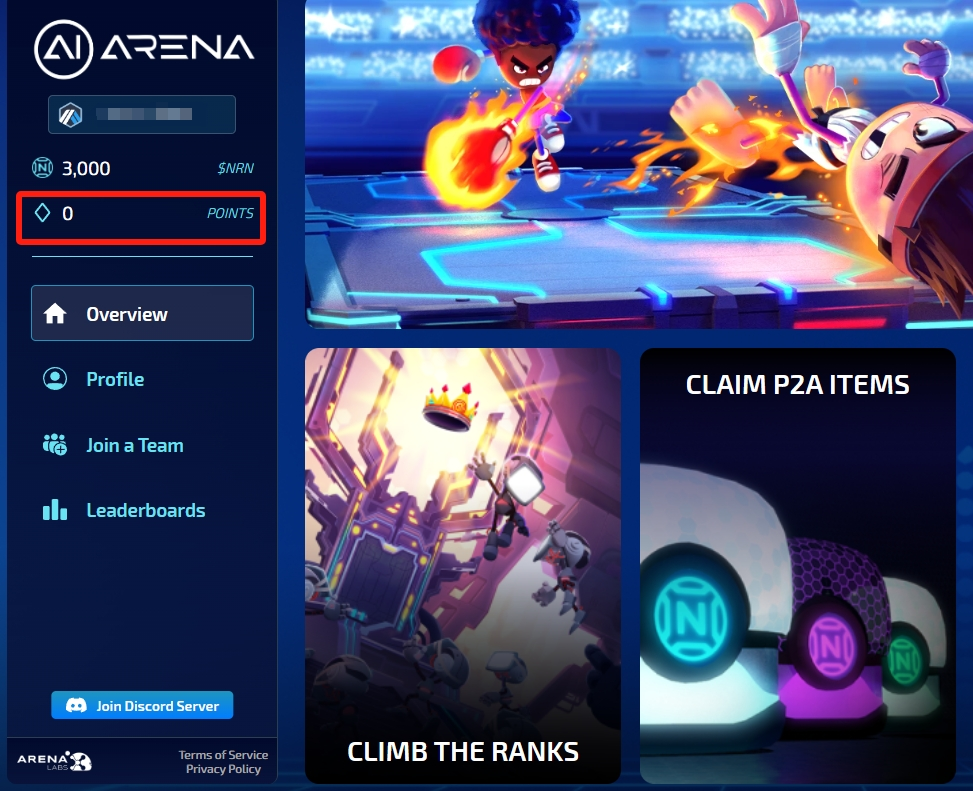Open the Profile page
This screenshot has width=973, height=791.
pyautogui.click(x=115, y=379)
